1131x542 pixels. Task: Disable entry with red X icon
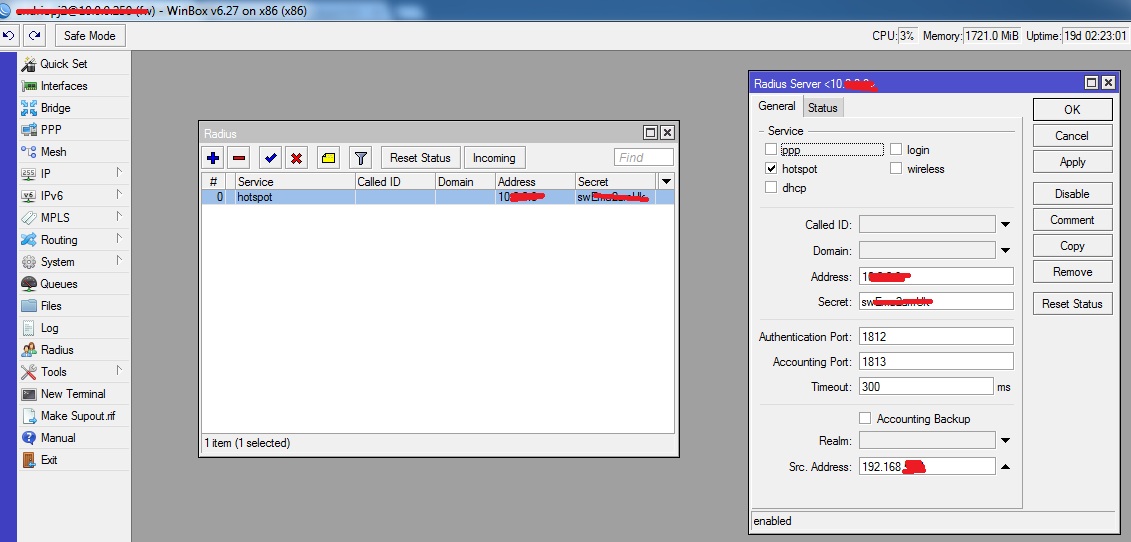(296, 157)
